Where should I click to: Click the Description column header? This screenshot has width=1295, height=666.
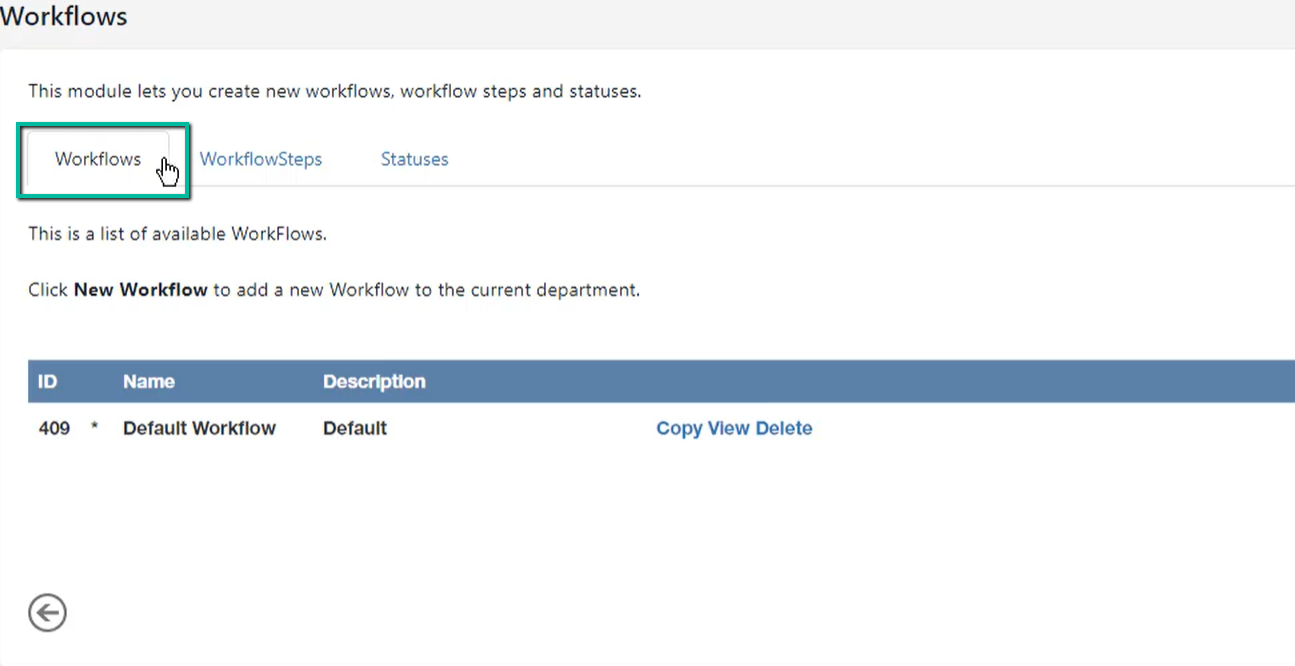(x=374, y=381)
